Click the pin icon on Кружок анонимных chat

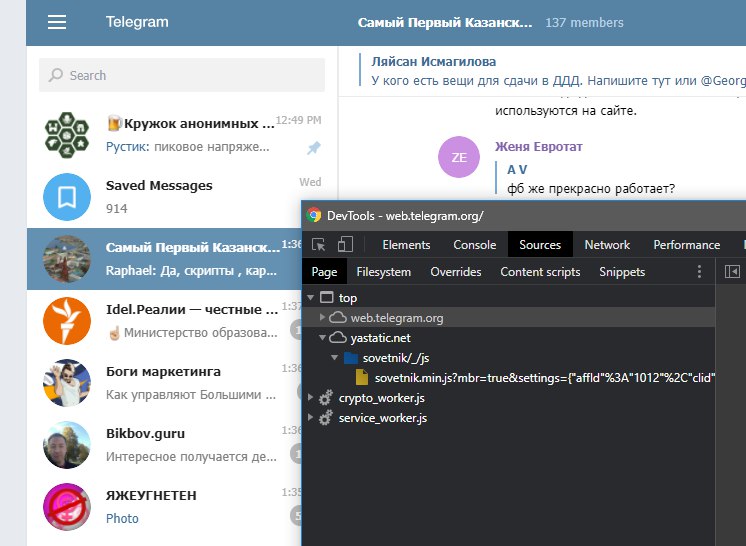[313, 148]
